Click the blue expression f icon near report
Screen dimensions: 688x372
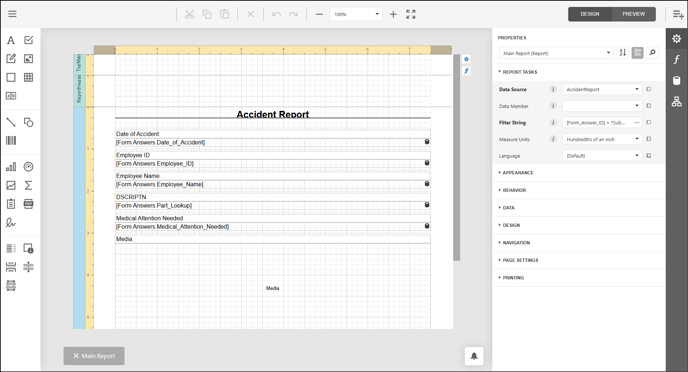click(466, 71)
